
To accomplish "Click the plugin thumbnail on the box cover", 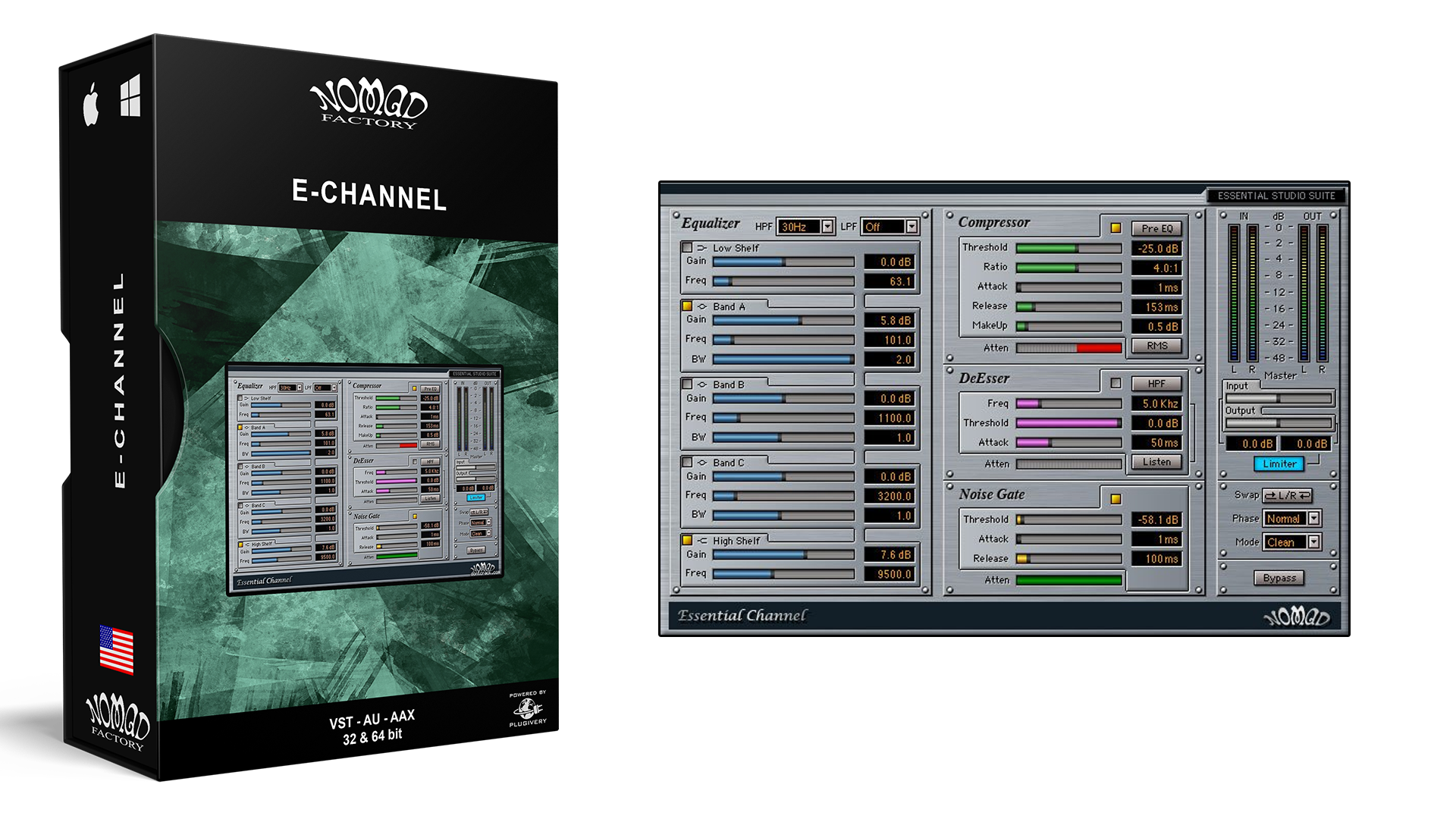I will coord(366,479).
